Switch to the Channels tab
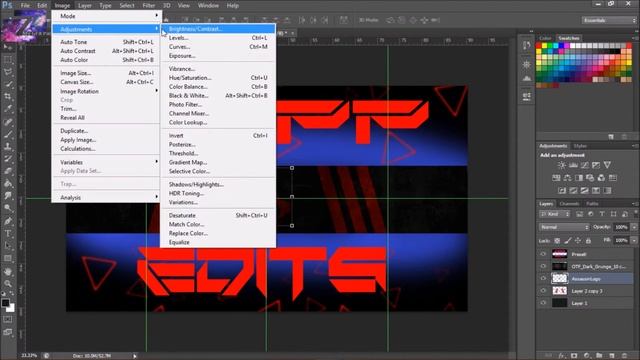 (x=569, y=203)
